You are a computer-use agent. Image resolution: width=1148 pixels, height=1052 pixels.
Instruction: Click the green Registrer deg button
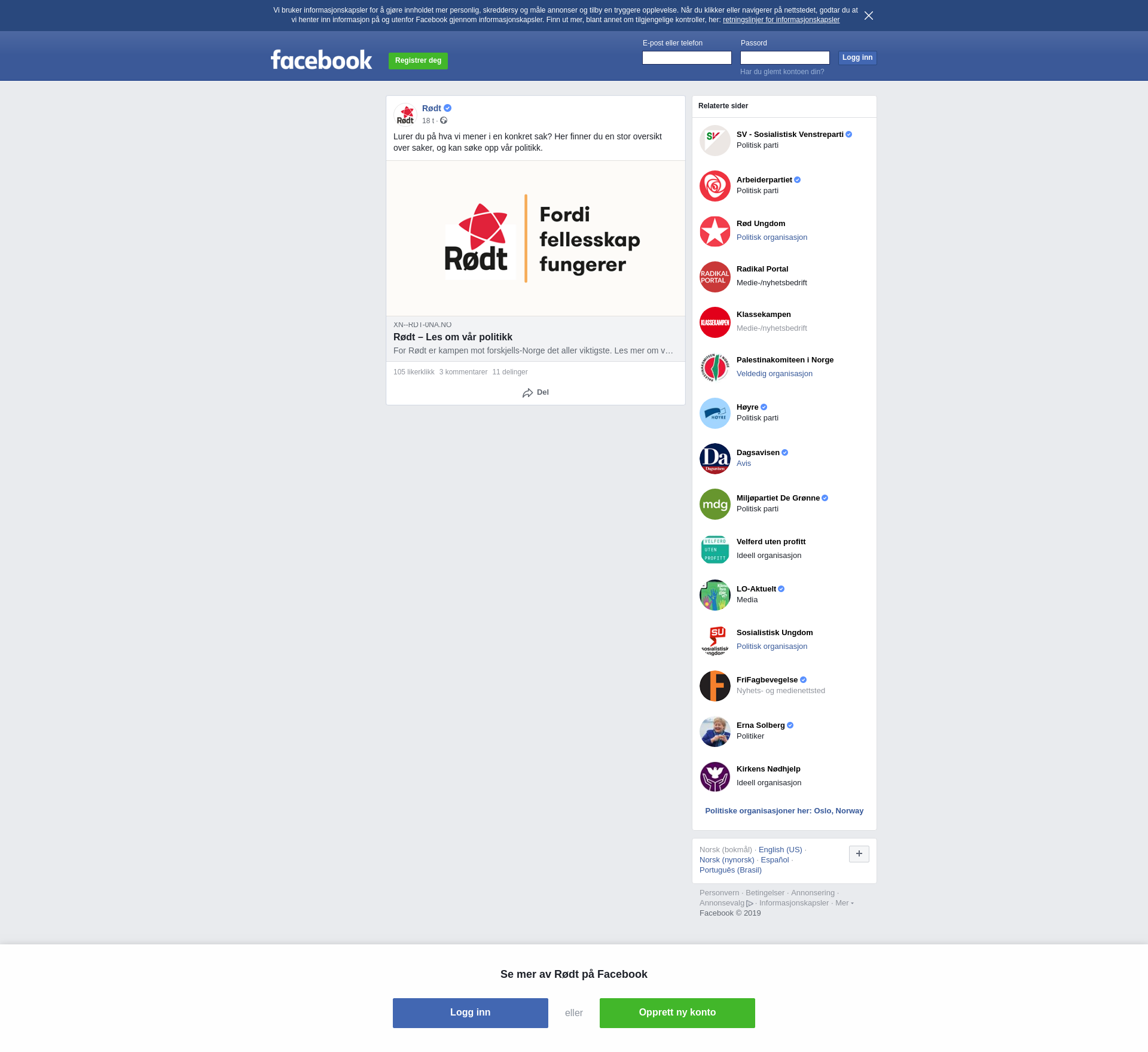(418, 61)
